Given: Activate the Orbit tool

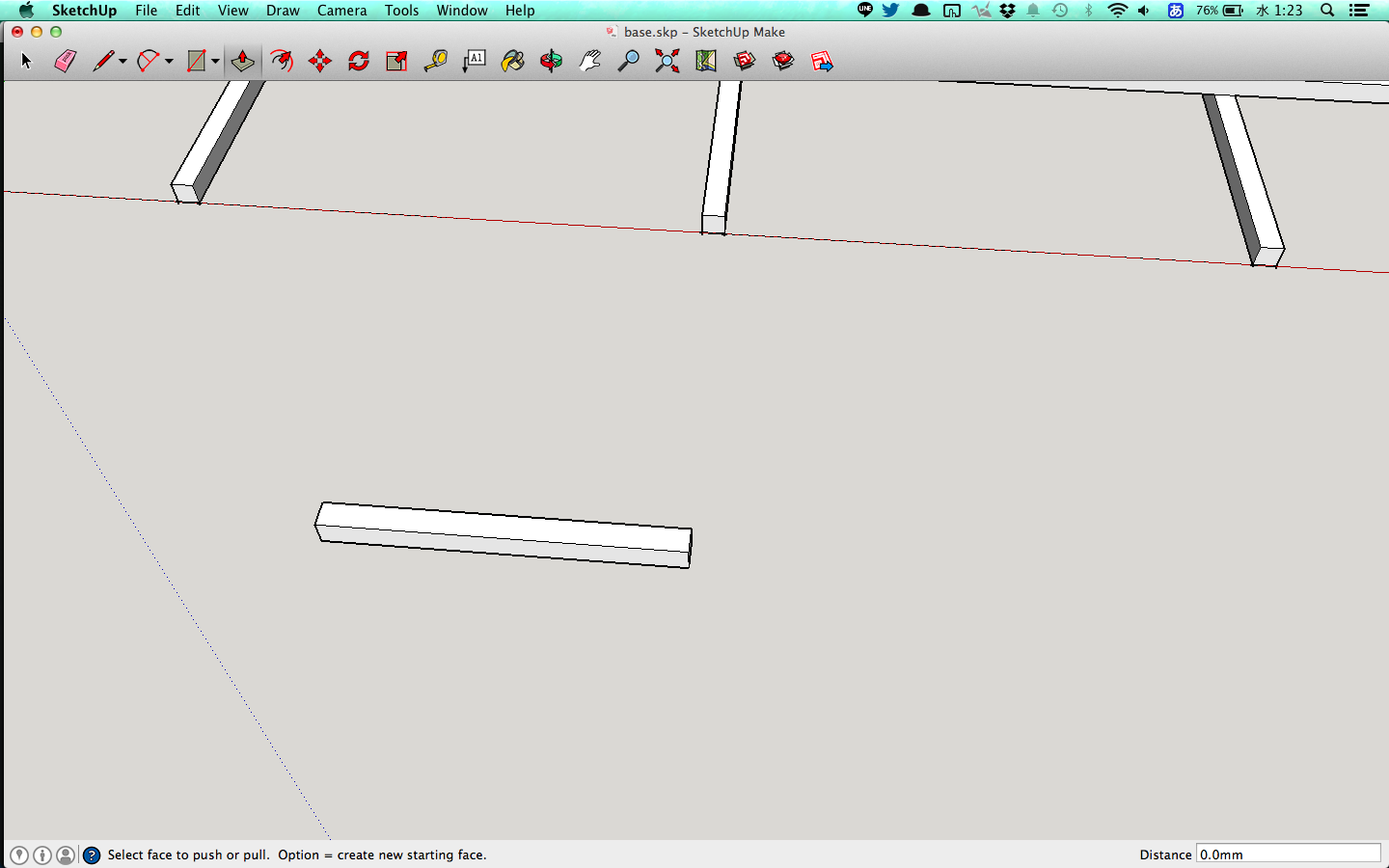Looking at the screenshot, I should tap(551, 62).
